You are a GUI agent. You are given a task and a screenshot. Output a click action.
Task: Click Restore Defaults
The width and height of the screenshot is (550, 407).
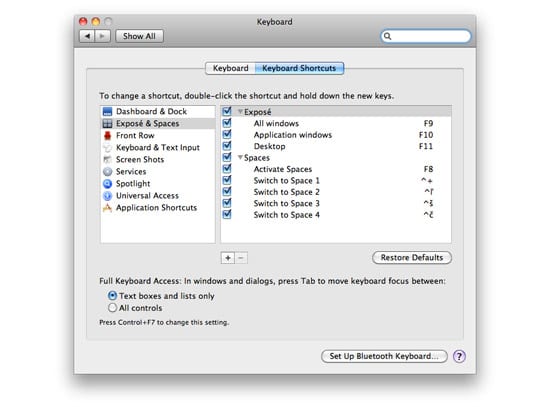412,258
